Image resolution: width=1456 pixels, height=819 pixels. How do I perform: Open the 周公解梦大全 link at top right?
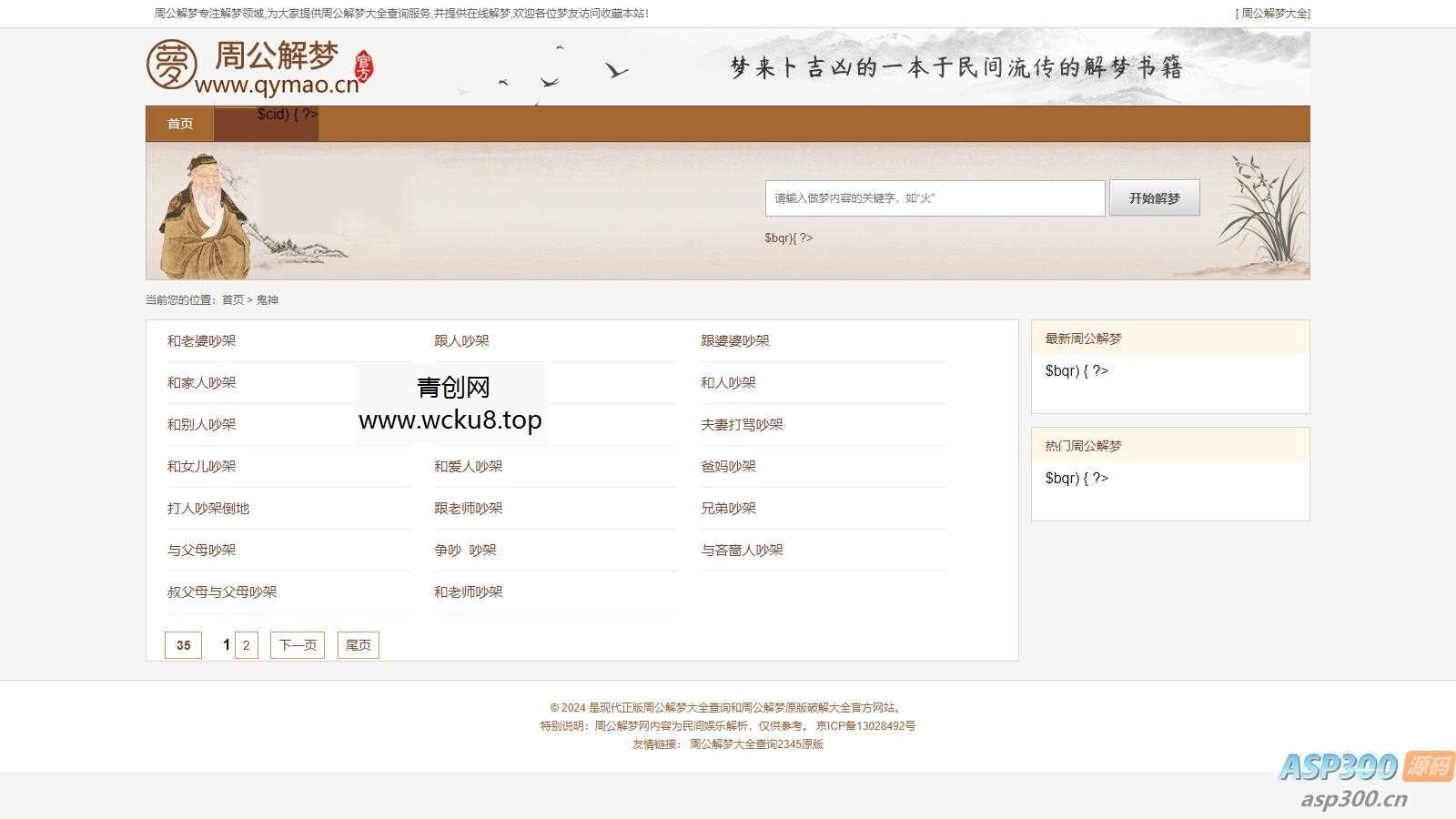point(1274,13)
